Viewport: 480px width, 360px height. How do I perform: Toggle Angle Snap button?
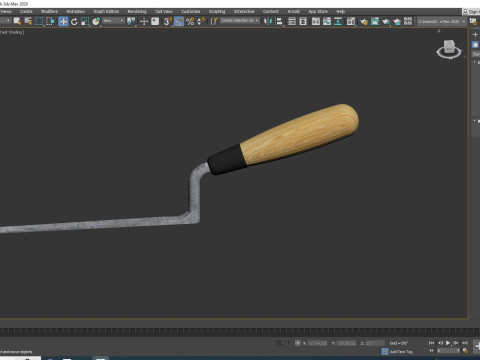179,22
